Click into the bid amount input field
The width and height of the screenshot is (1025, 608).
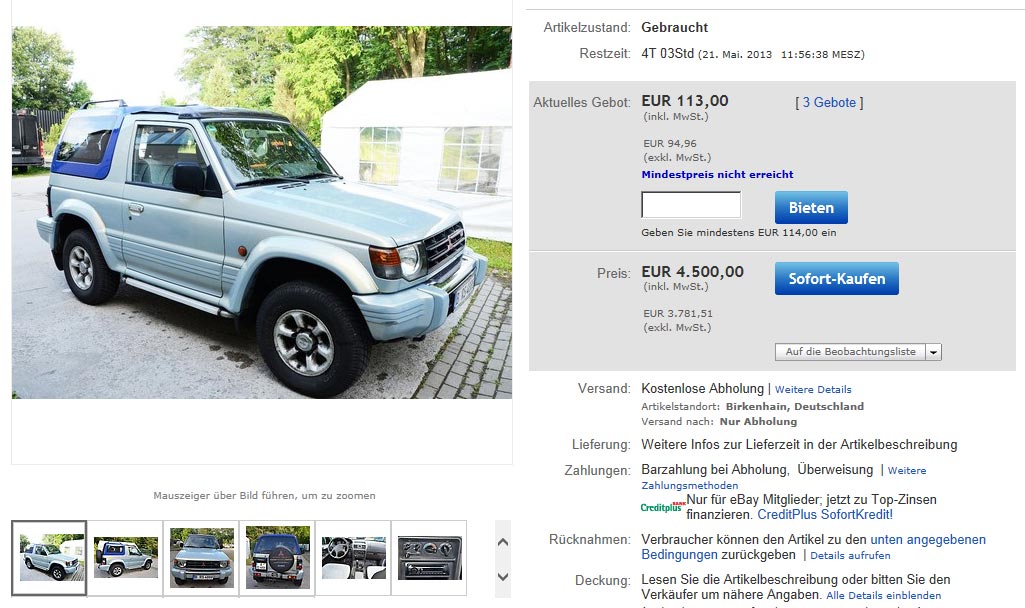click(x=691, y=205)
